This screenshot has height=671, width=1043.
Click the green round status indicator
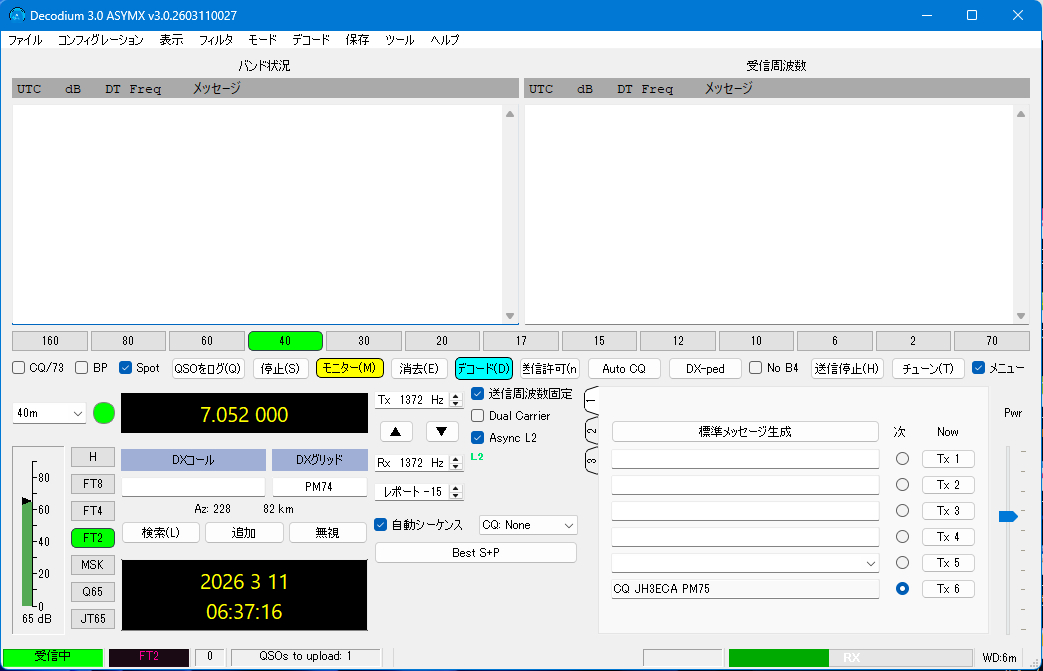[x=104, y=413]
